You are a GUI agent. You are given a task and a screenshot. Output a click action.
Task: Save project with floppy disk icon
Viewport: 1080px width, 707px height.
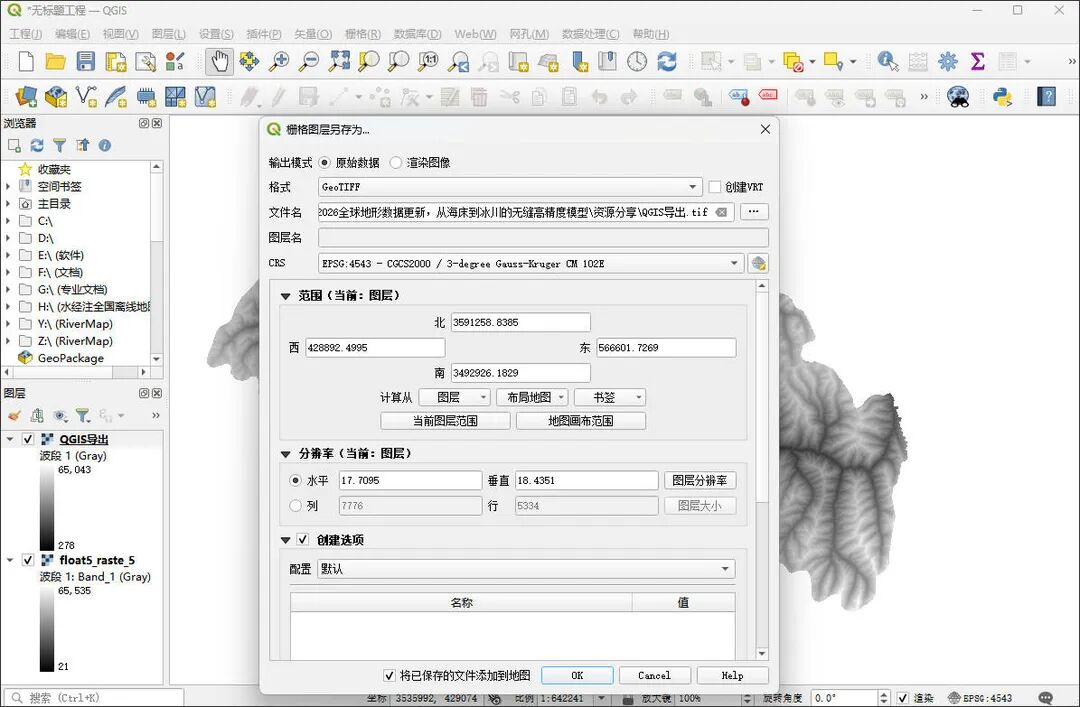point(85,61)
